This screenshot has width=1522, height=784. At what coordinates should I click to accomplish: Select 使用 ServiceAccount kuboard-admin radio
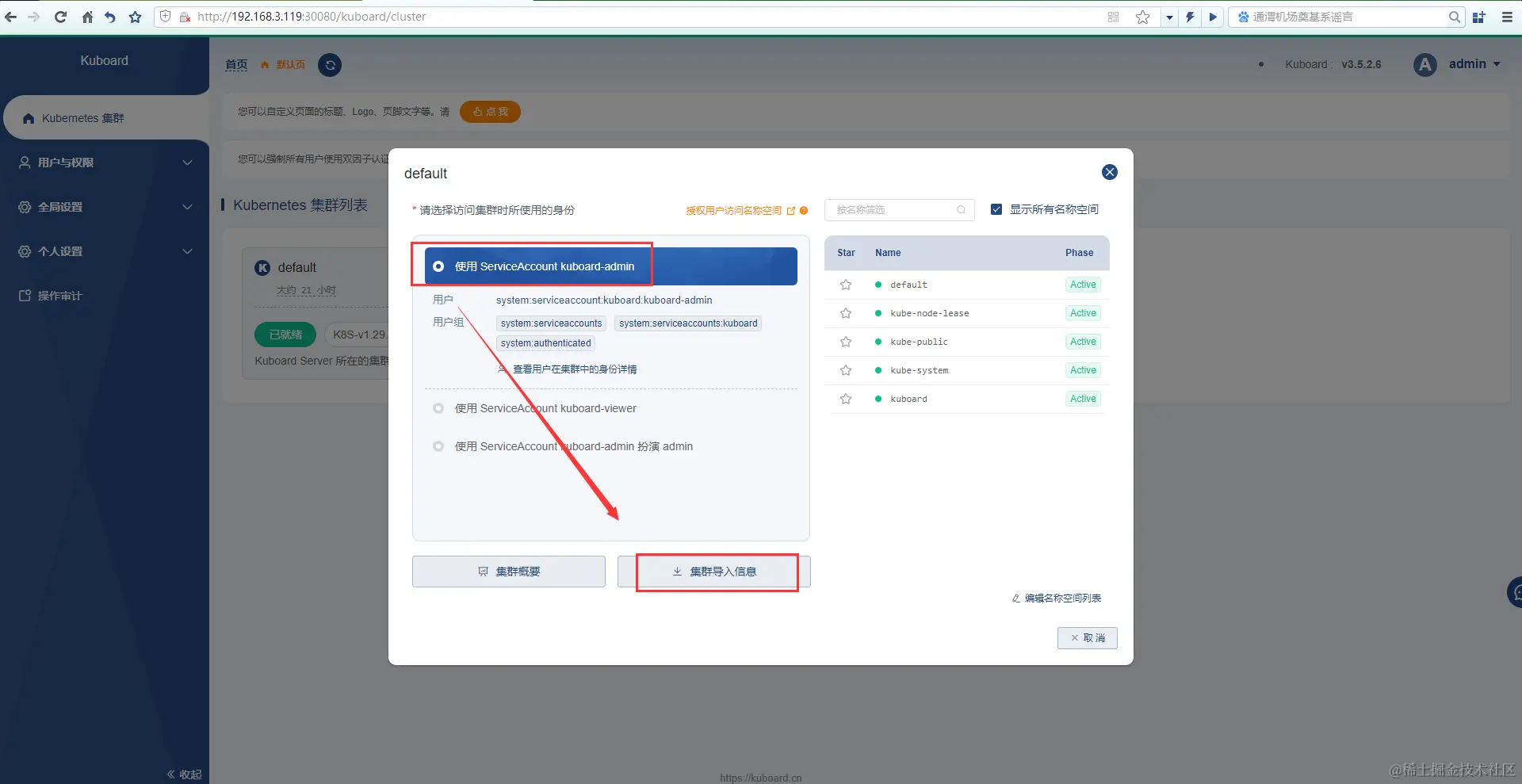coord(438,266)
